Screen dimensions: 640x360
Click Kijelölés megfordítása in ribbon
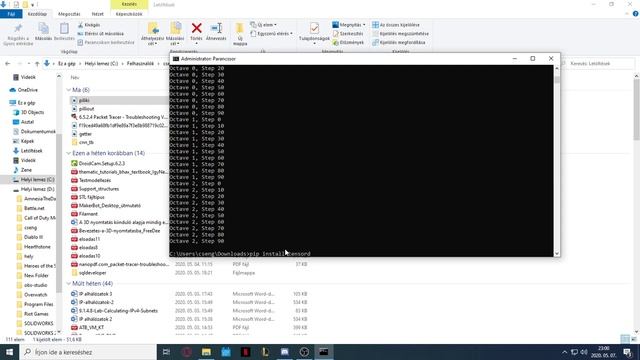tap(399, 42)
